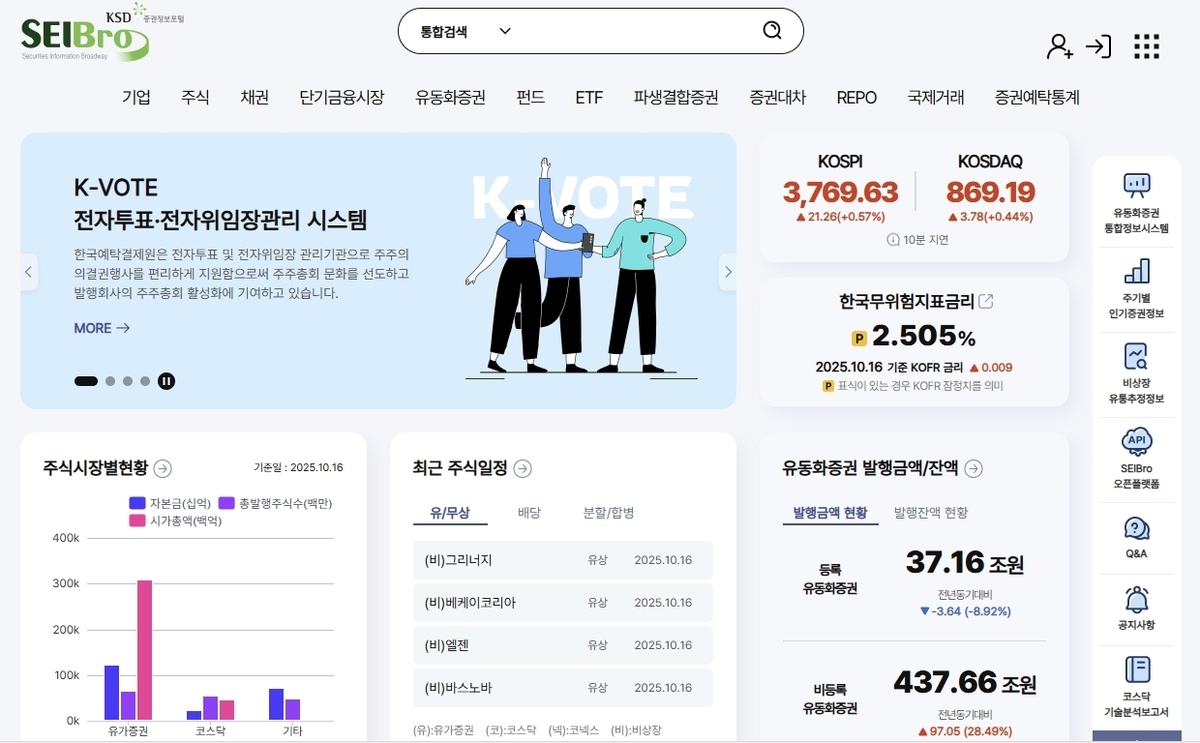Select second banner slide indicator dot

(110, 381)
